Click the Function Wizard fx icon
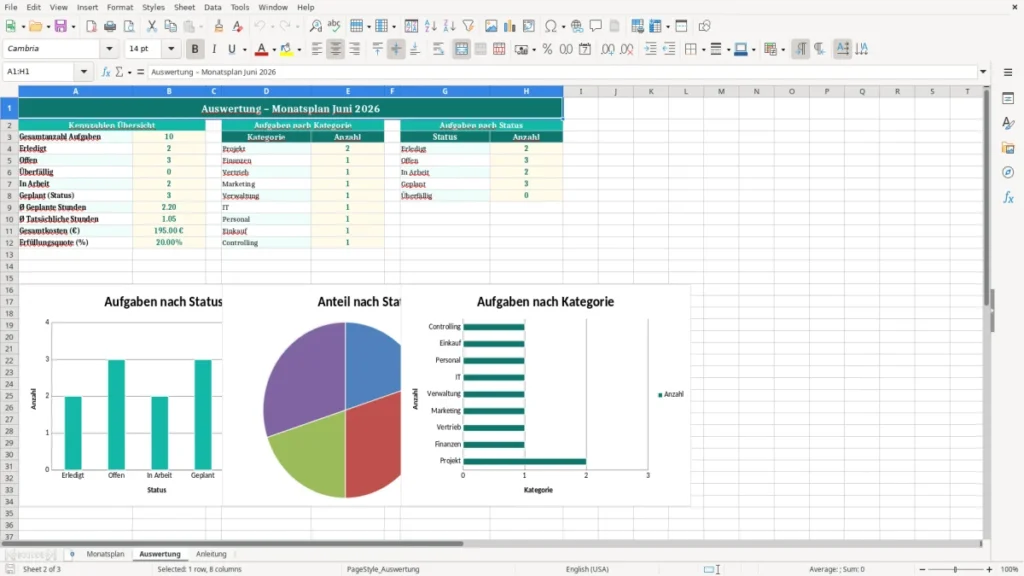Image resolution: width=1024 pixels, height=576 pixels. coord(106,72)
